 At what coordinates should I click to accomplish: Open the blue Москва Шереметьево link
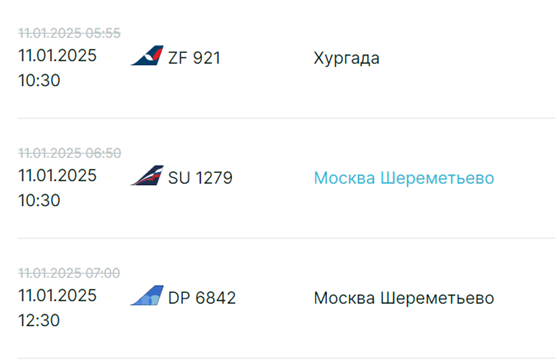pos(404,178)
